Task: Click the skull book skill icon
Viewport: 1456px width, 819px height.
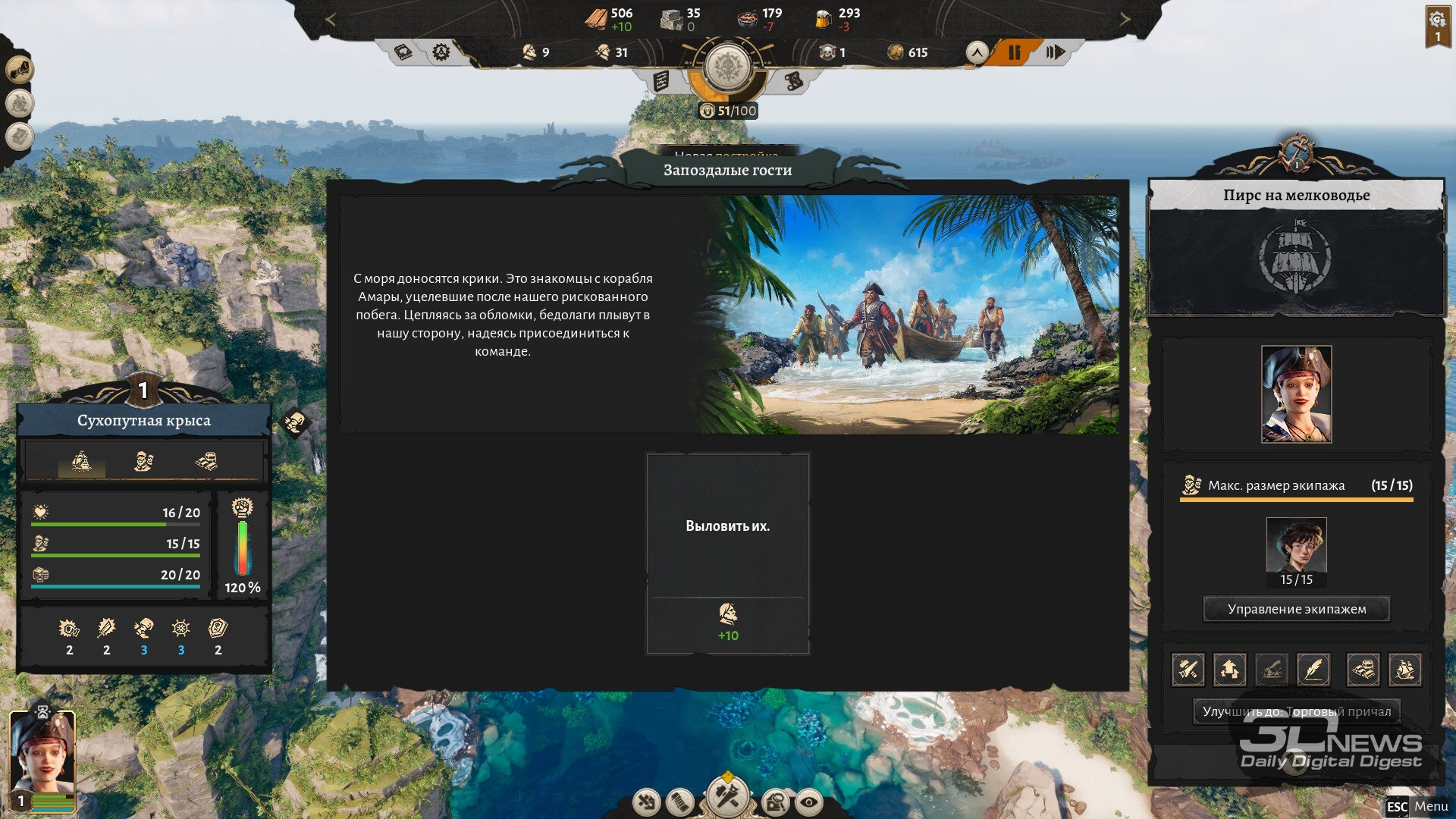Action: pyautogui.click(x=218, y=628)
